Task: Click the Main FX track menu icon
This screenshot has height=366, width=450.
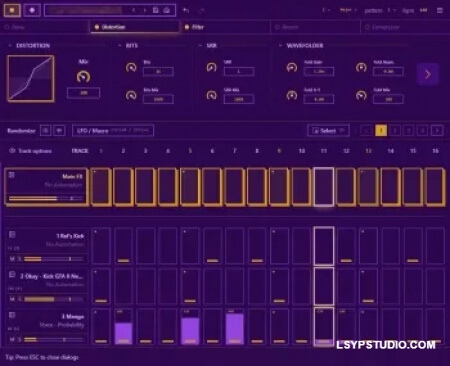Action: coord(12,175)
